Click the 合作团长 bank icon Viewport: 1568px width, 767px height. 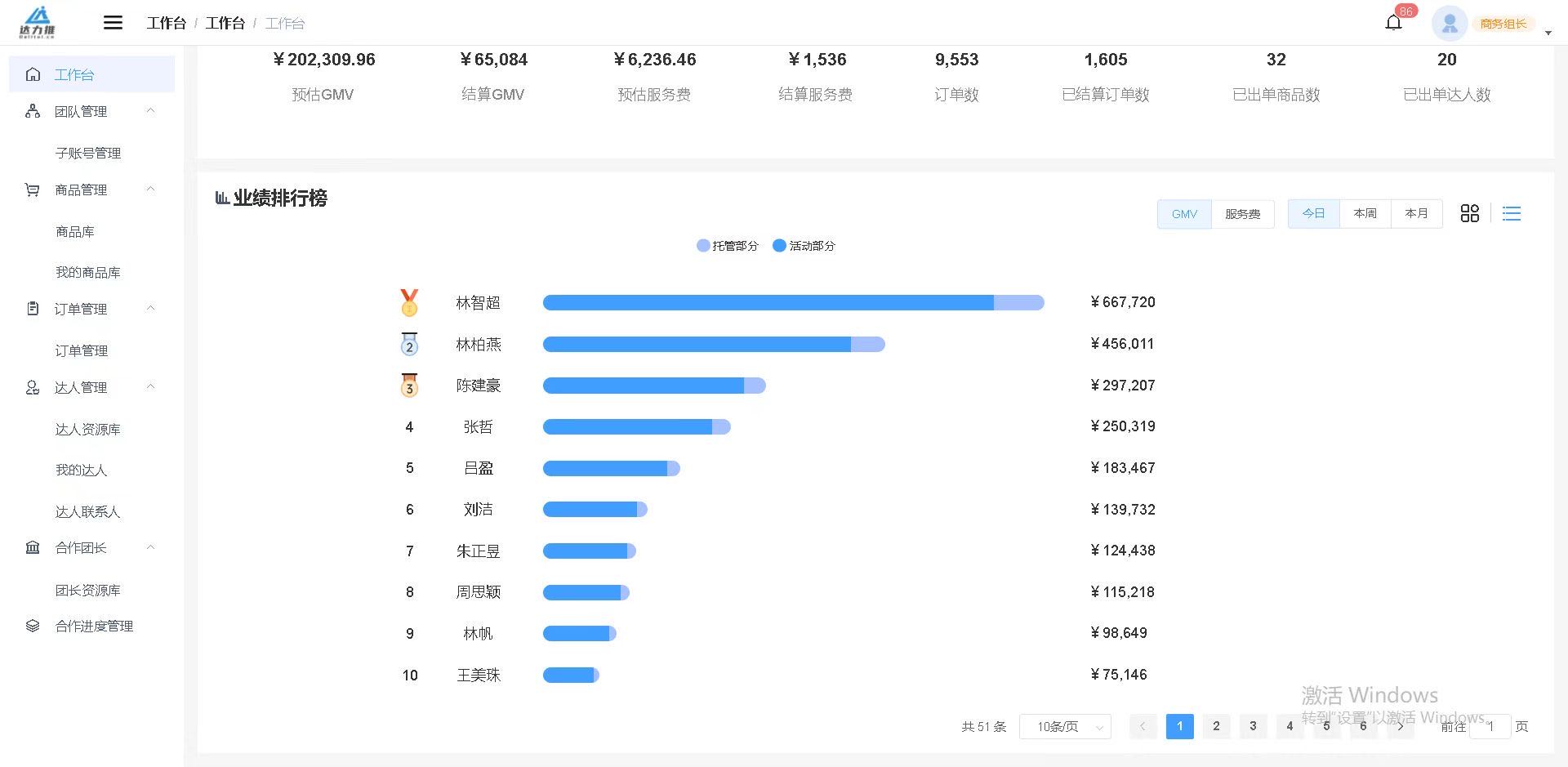[x=33, y=547]
